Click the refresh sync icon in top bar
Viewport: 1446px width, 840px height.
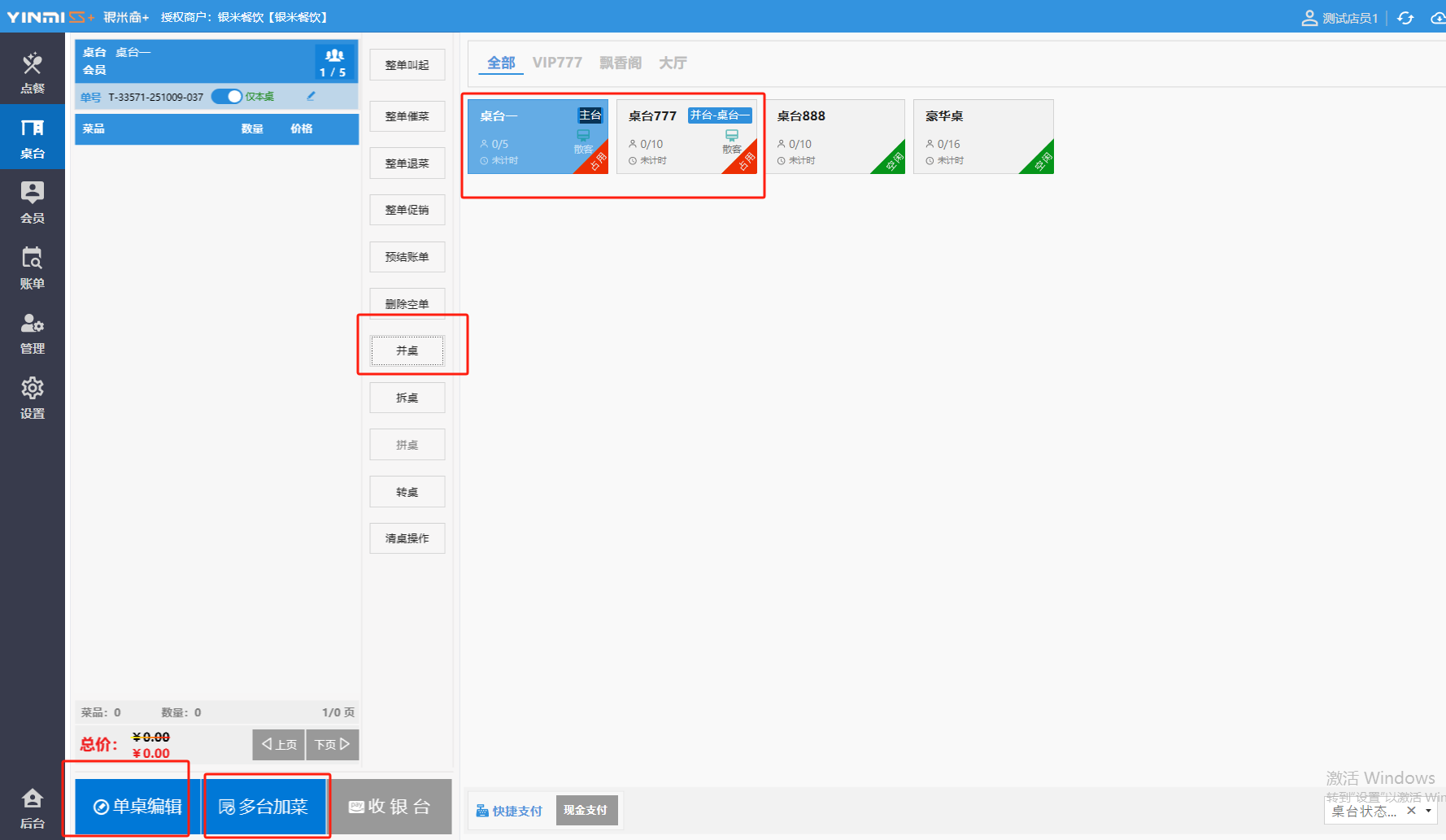click(x=1405, y=18)
